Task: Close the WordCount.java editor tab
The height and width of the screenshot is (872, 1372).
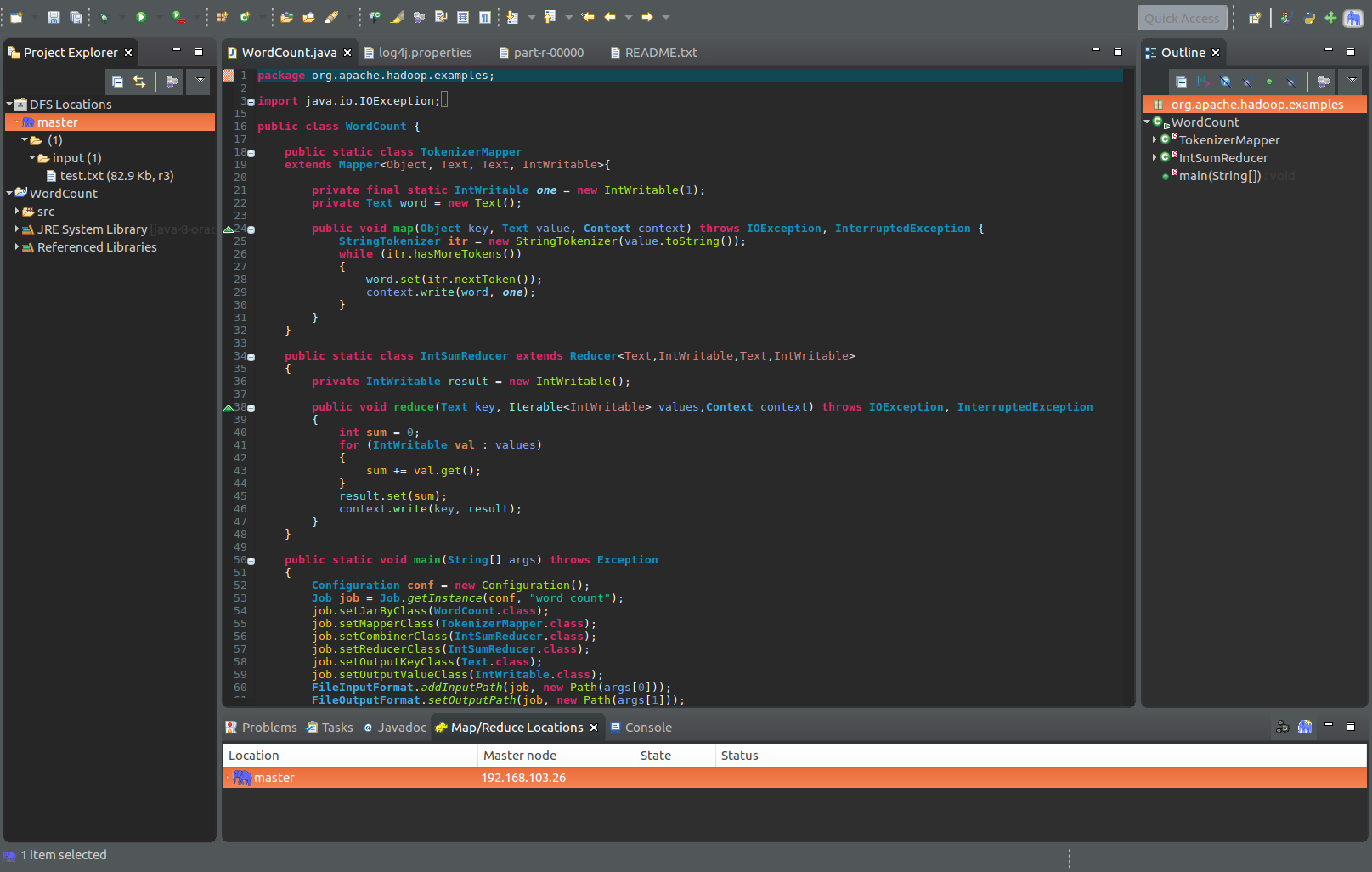Action: point(347,53)
